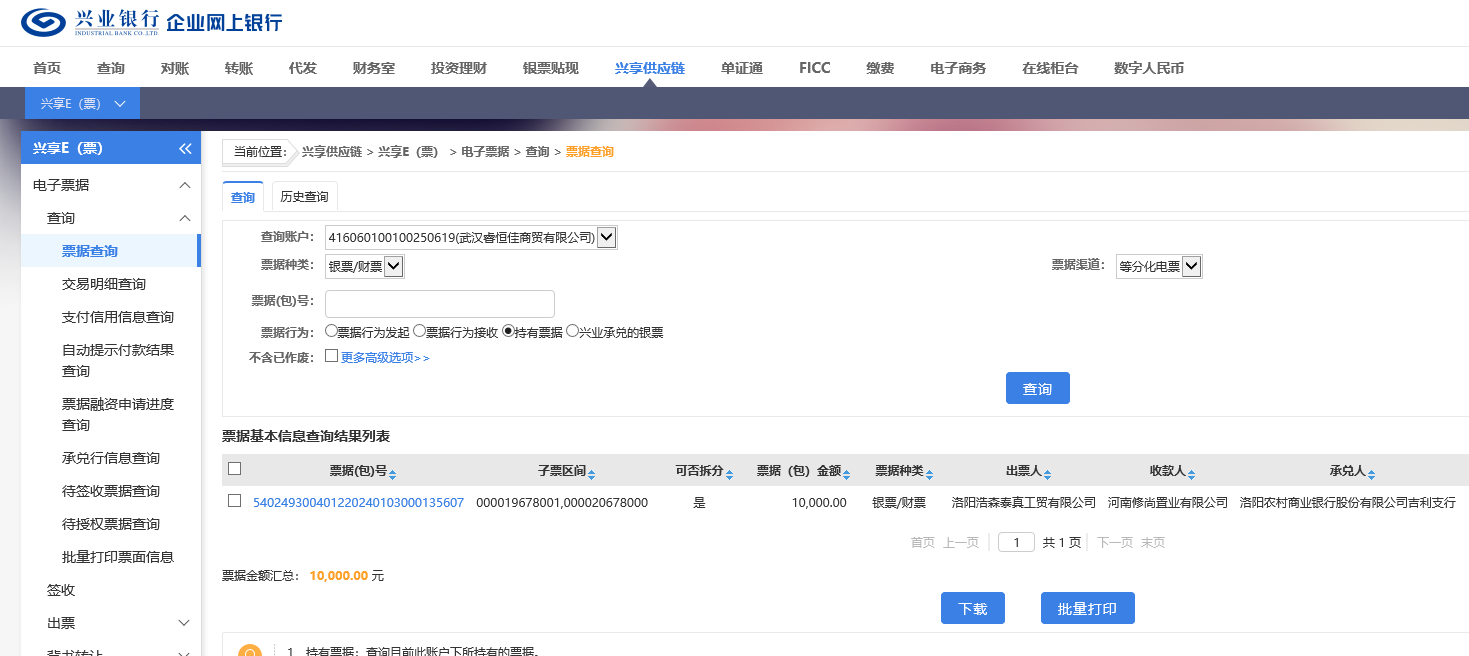Open the 兴享E(票) top dropdown
Screen dimensions: 1469x656
[83, 103]
